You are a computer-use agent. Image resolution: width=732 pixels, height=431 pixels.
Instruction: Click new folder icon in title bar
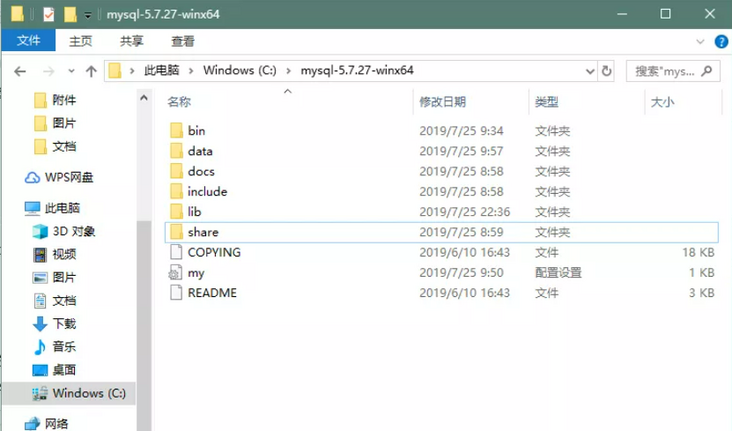point(70,14)
